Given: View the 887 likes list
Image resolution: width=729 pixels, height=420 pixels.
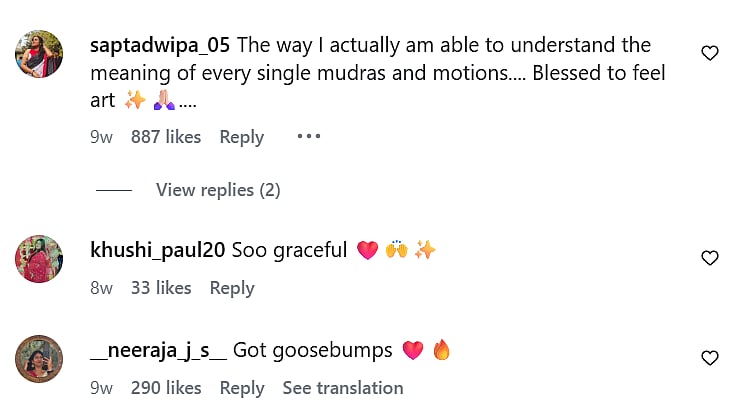Looking at the screenshot, I should click(166, 137).
